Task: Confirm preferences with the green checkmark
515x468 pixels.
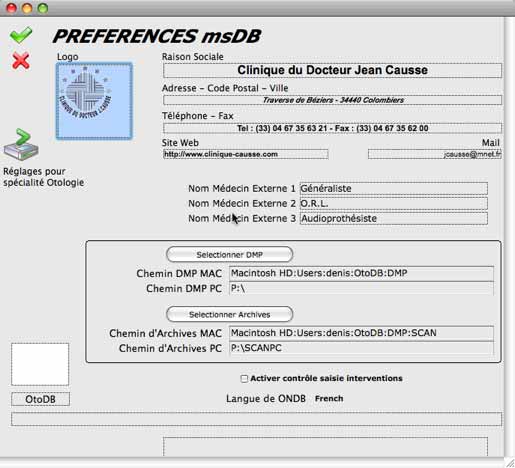Action: (21, 35)
